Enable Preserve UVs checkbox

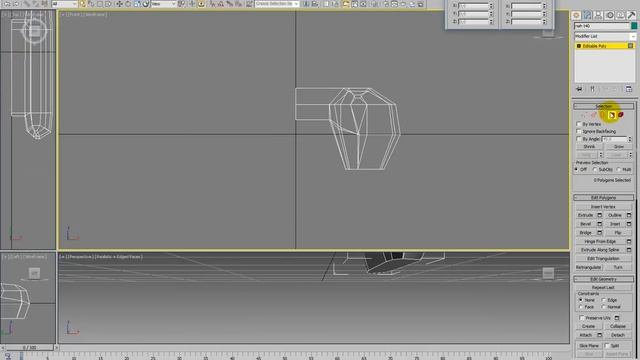(x=582, y=318)
